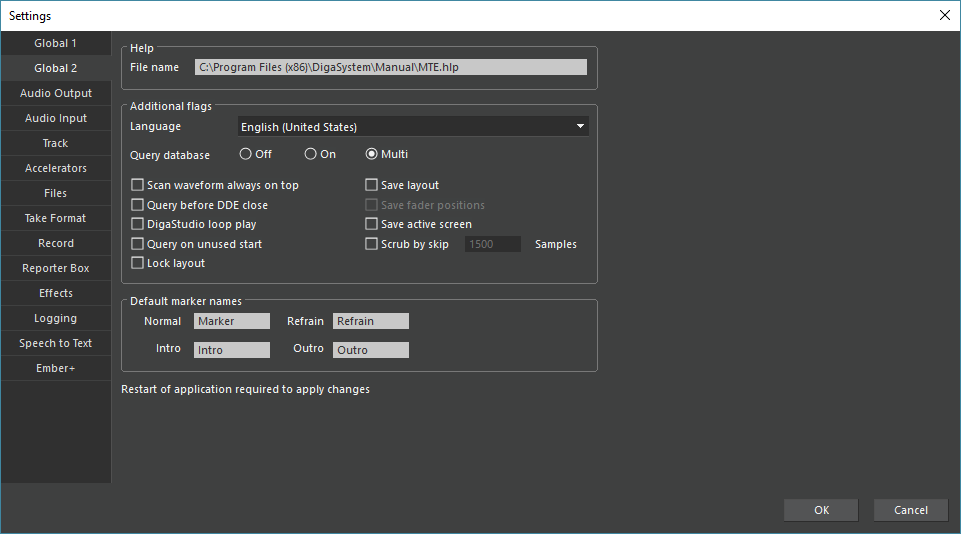The image size is (961, 534).
Task: Click the Refrain marker name field
Action: pos(370,321)
